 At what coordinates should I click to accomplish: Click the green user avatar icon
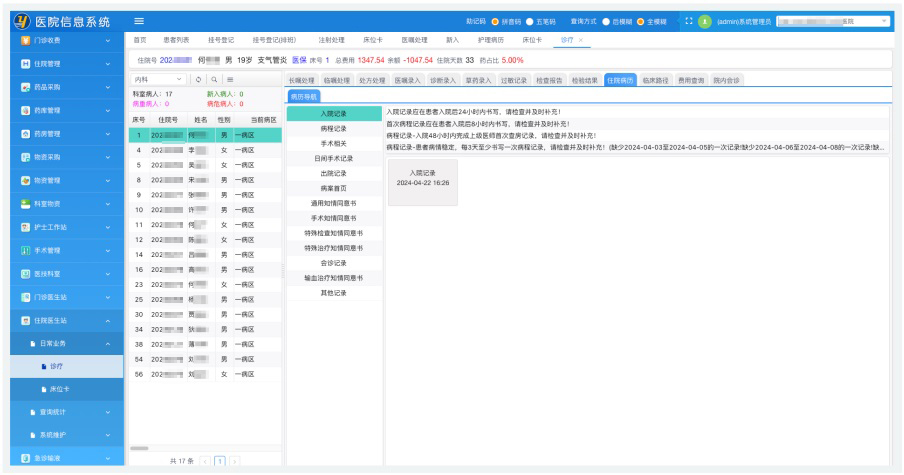tap(705, 21)
